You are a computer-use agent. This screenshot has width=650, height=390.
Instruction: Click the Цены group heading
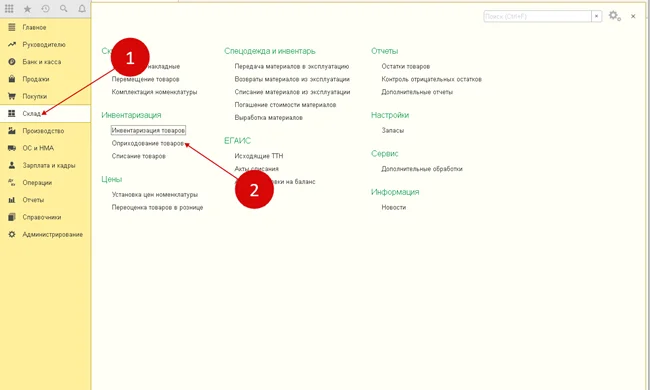pyautogui.click(x=112, y=179)
